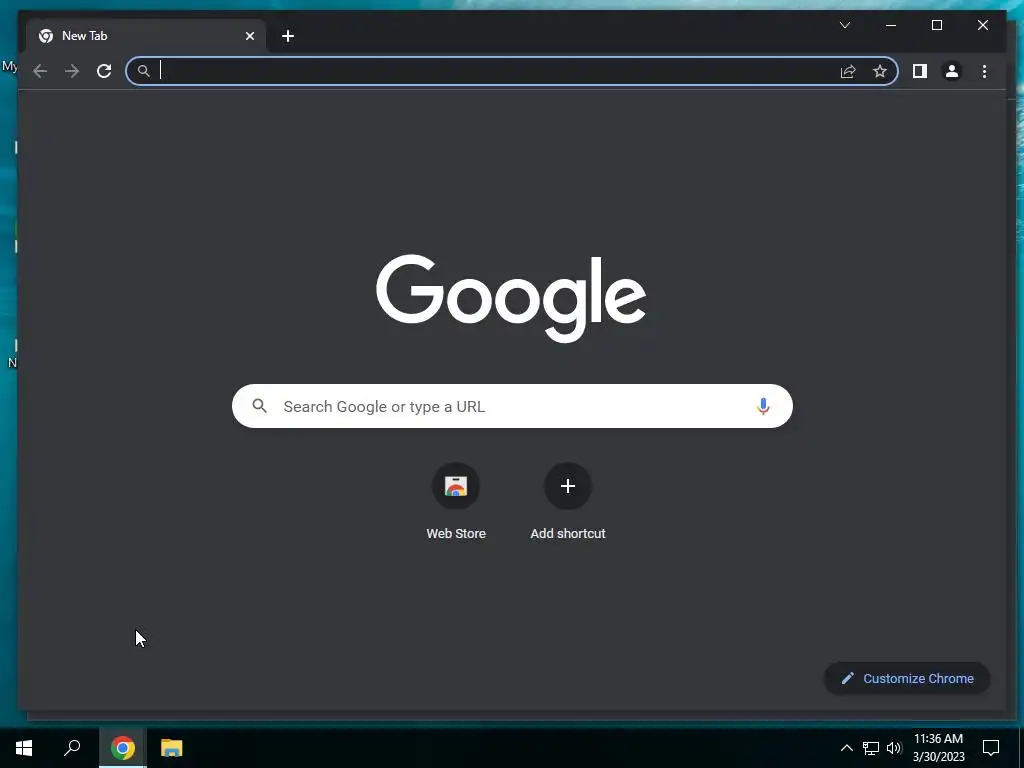Click the Search Google or type a URL box

(512, 406)
